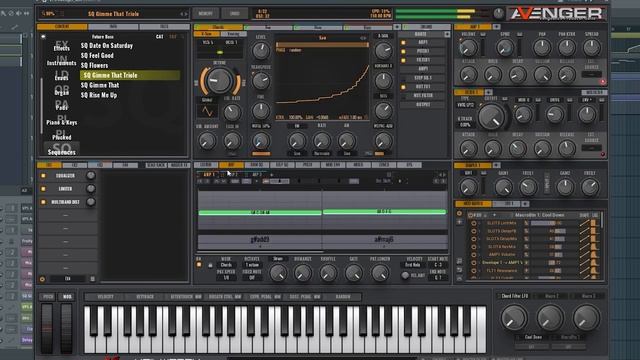Open the Start Note dropdown

(x=438, y=265)
